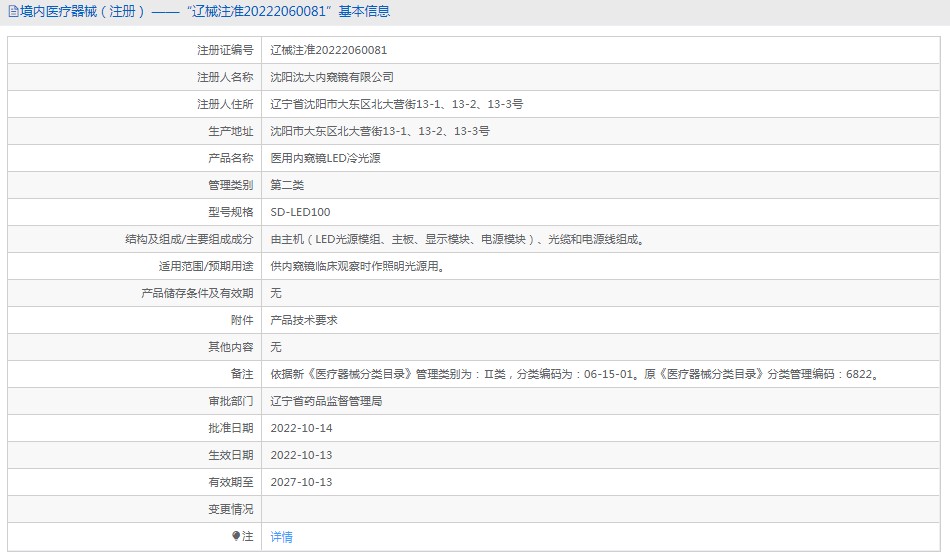
Task: Click the 批准日期 label
Action: (231, 428)
